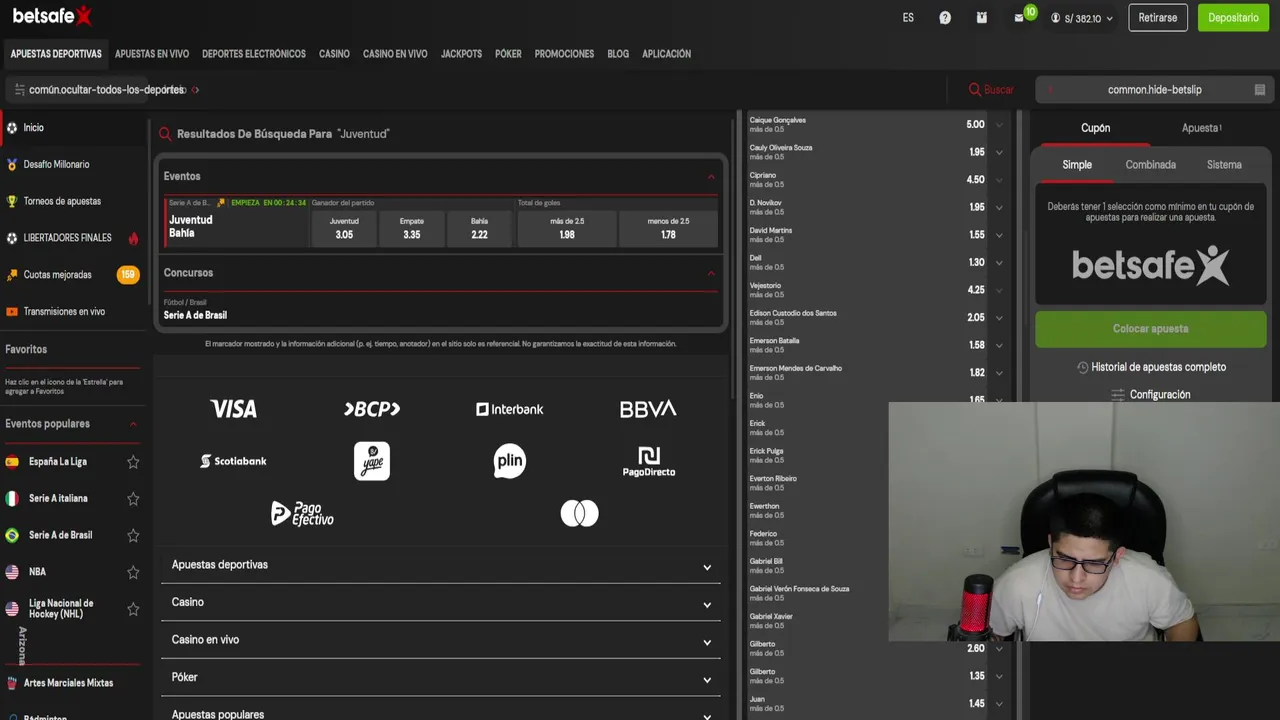This screenshot has height=720, width=1280.
Task: Click the PagoEfectivo logo
Action: 302,514
